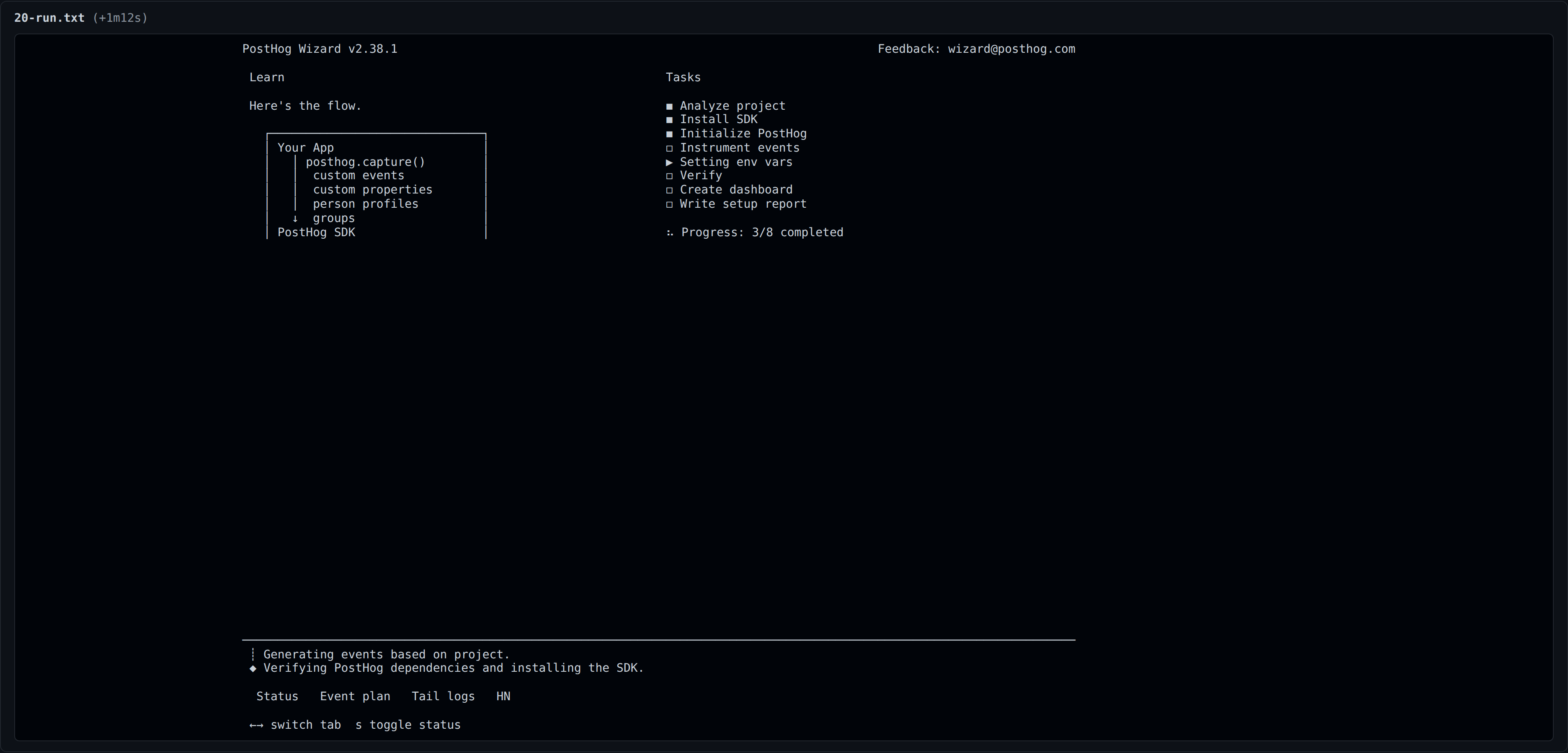Click 'person profiles' in the diagram

pyautogui.click(x=366, y=204)
